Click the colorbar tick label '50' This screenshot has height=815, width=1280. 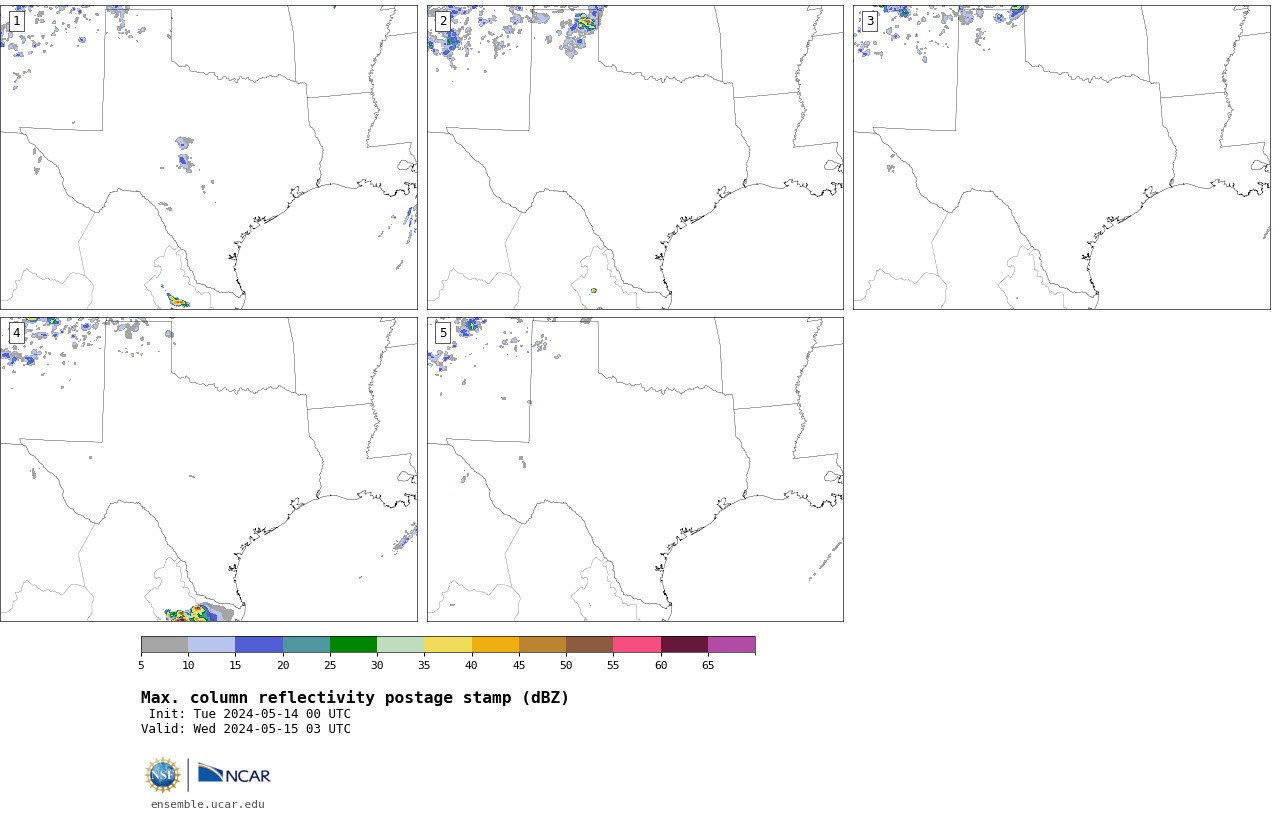pyautogui.click(x=566, y=665)
